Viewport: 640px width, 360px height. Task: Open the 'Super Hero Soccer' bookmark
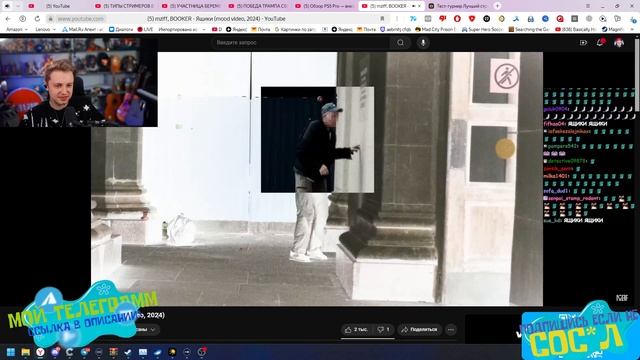(482, 29)
